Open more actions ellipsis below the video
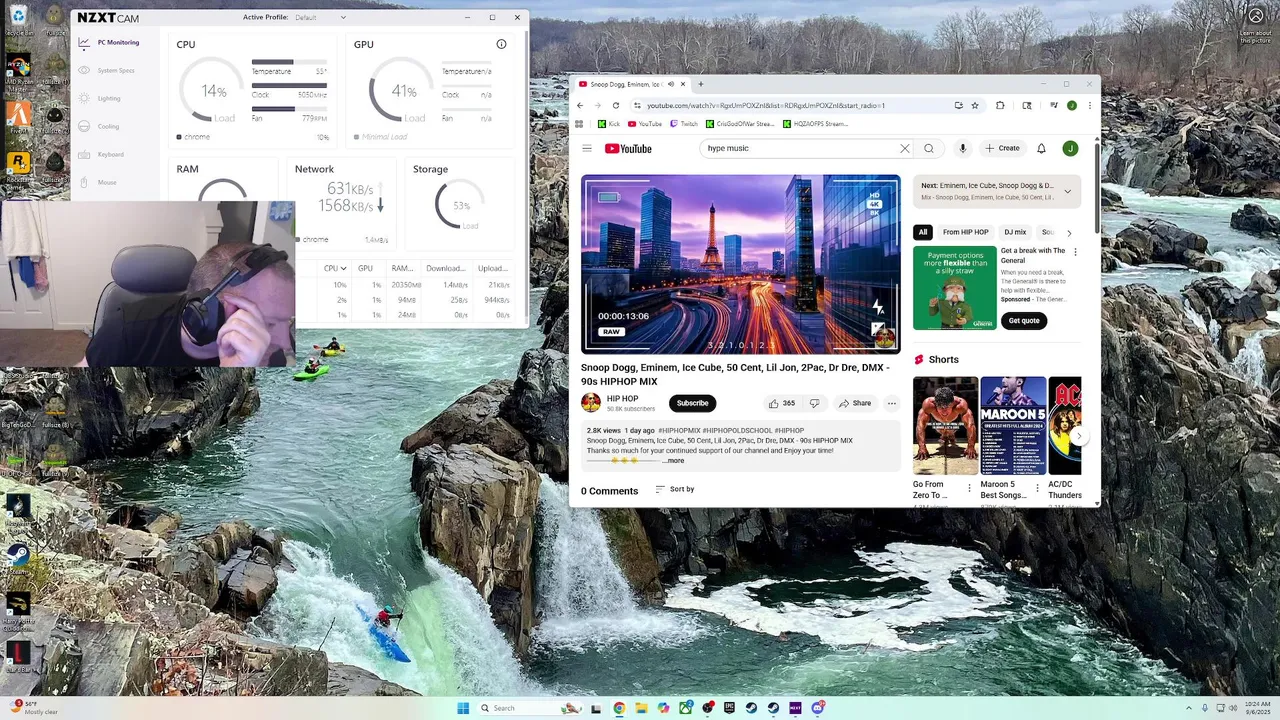 point(892,403)
